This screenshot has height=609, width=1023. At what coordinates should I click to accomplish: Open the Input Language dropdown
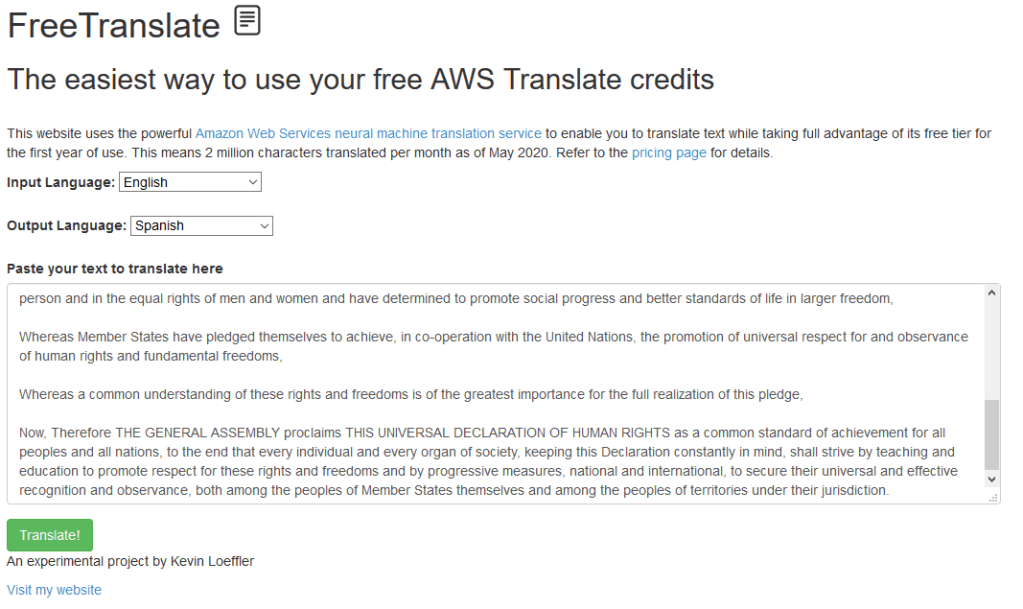tap(190, 182)
